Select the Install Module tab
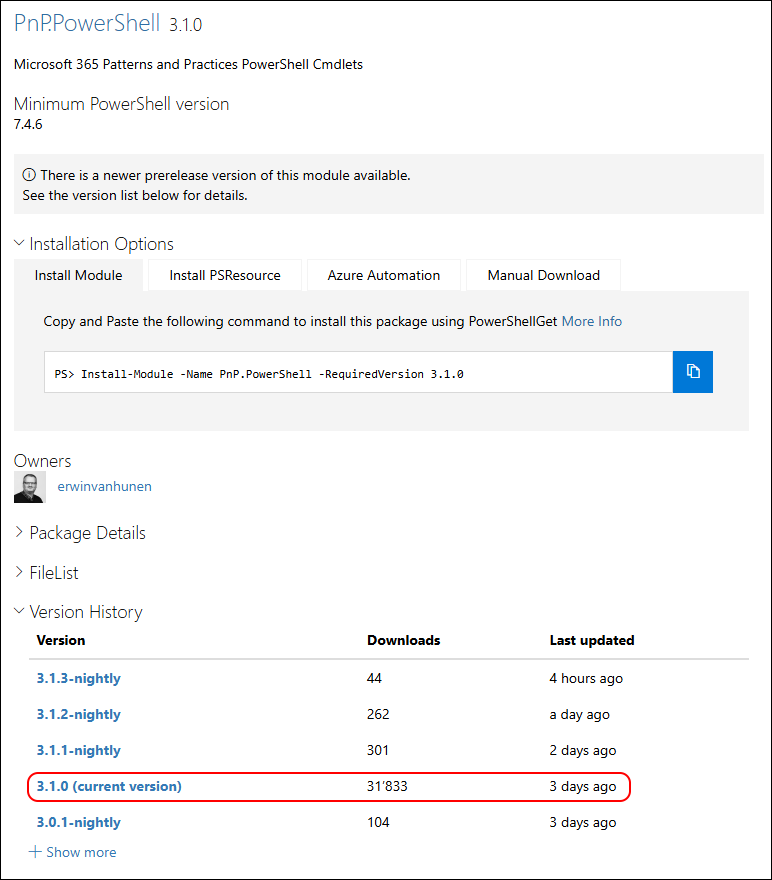Image resolution: width=772 pixels, height=880 pixels. [x=79, y=276]
